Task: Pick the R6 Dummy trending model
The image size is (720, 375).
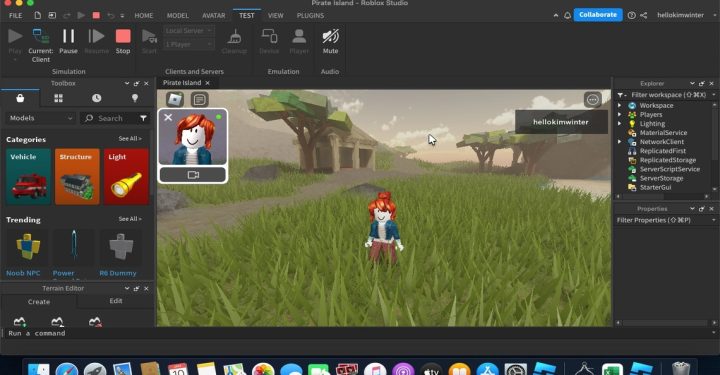Action: point(120,252)
